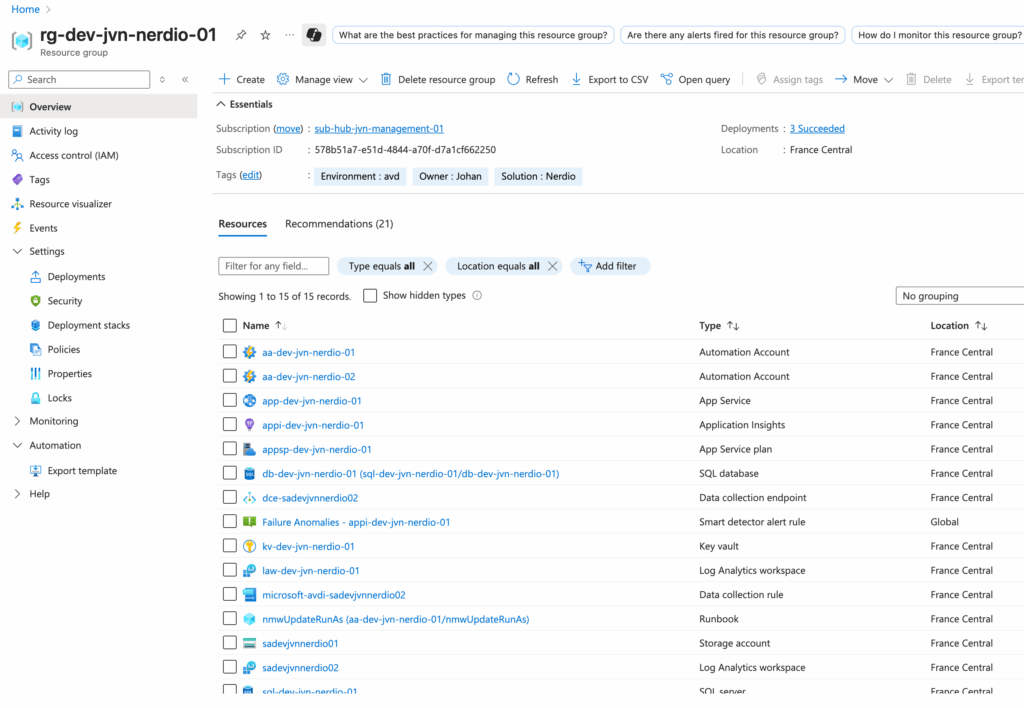Pin the resource group to dashboard
Viewport: 1024px width, 708px height.
click(241, 35)
